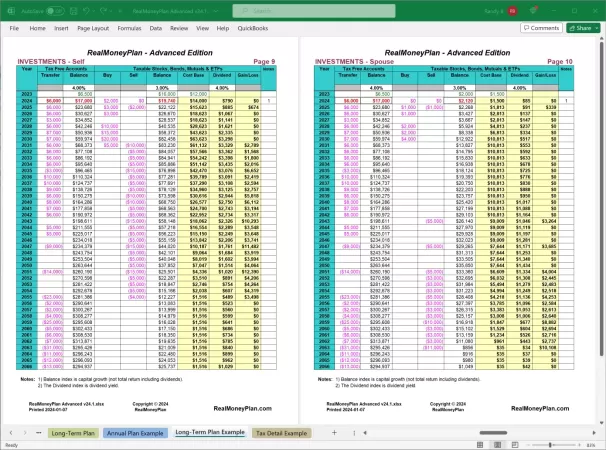Click the horizontal scrollbar right arrow
This screenshot has height=450, width=606.
[591, 432]
